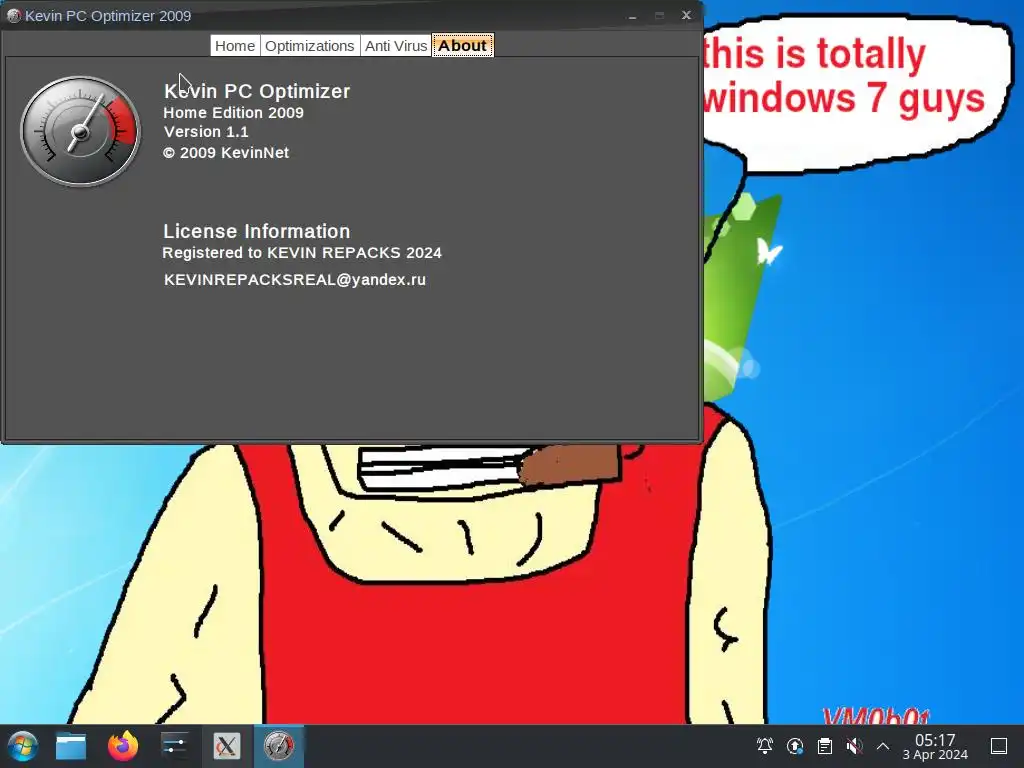Click the 'Registered to KEVIN REPACKS 2024' text

pos(302,253)
